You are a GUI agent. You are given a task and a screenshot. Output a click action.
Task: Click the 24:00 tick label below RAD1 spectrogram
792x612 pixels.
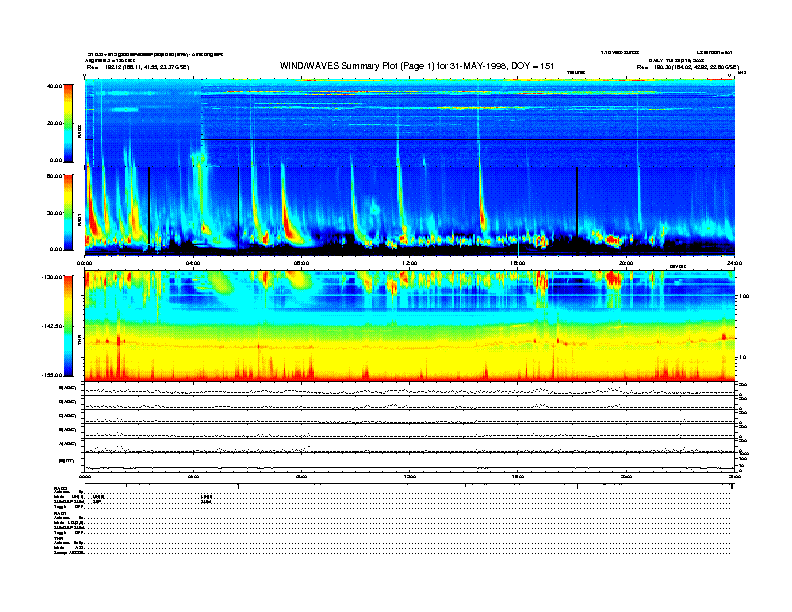click(734, 263)
